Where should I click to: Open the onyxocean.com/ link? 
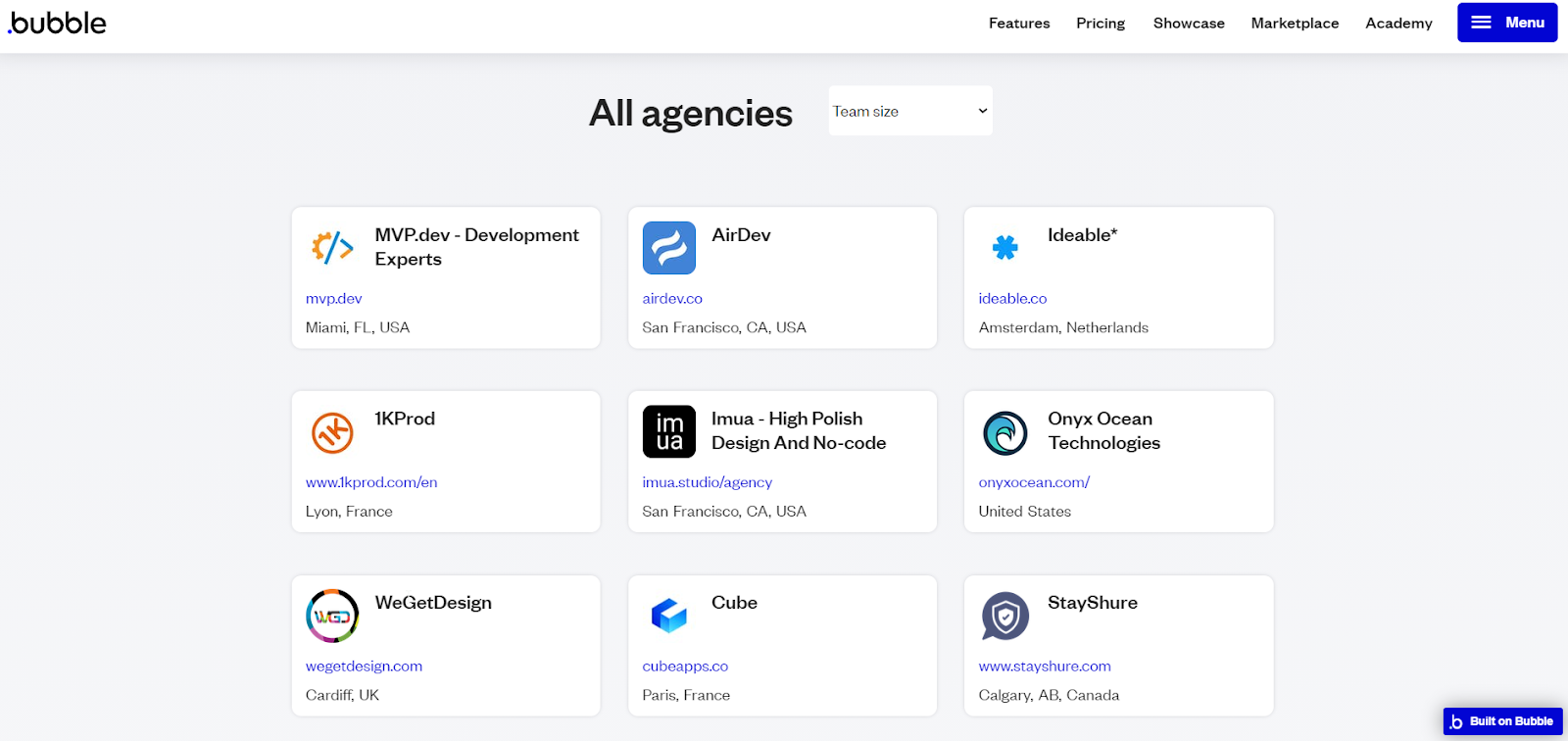coord(1034,482)
